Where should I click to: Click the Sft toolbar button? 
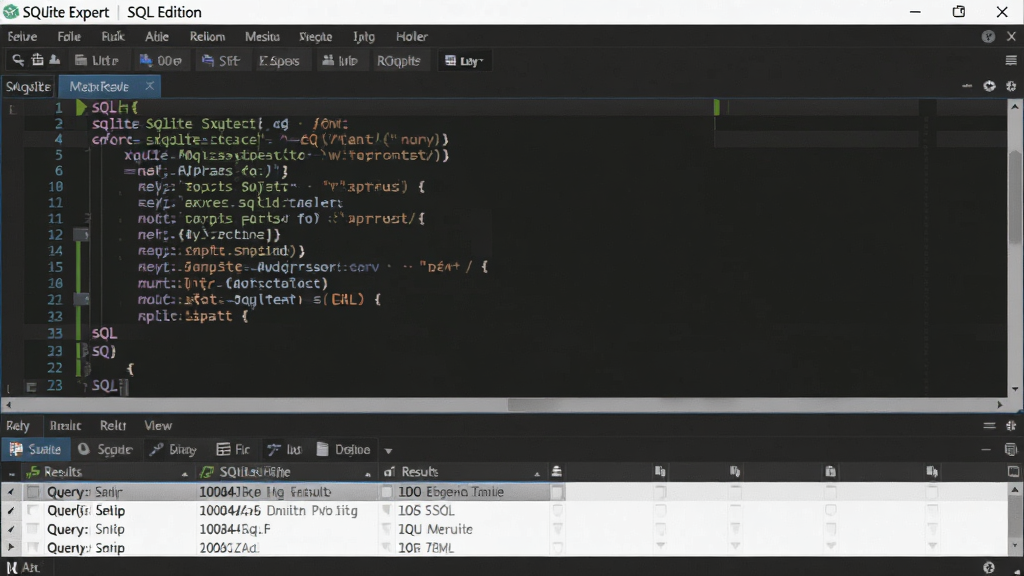click(221, 61)
